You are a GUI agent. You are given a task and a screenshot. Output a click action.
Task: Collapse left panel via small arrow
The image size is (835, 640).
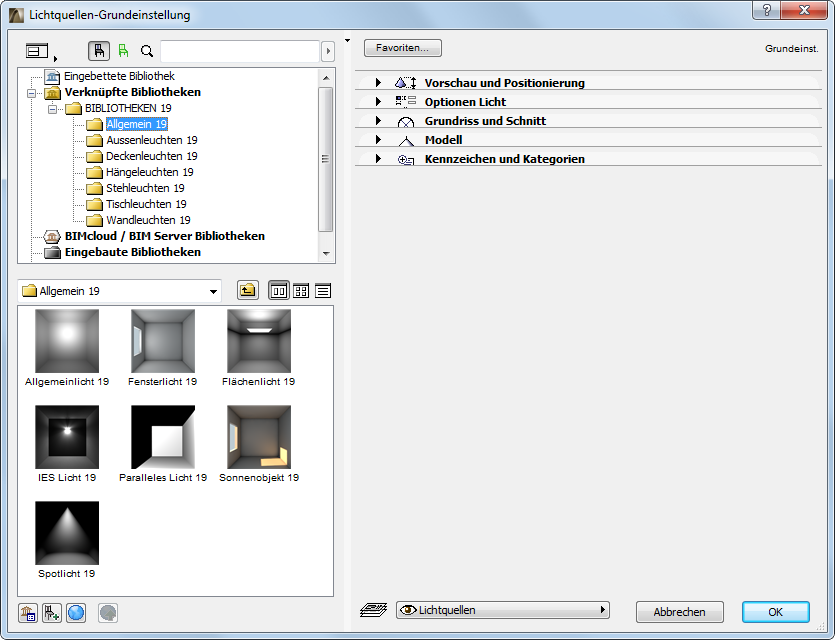pos(347,40)
